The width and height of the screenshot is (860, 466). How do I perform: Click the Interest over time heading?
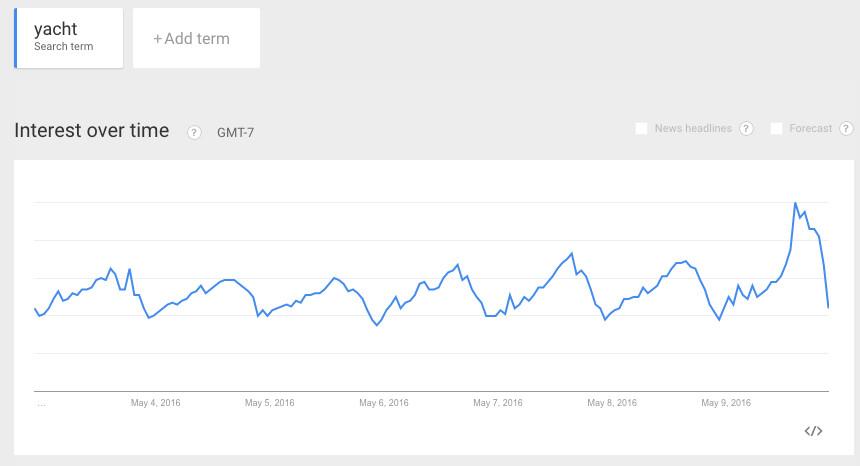tap(92, 131)
